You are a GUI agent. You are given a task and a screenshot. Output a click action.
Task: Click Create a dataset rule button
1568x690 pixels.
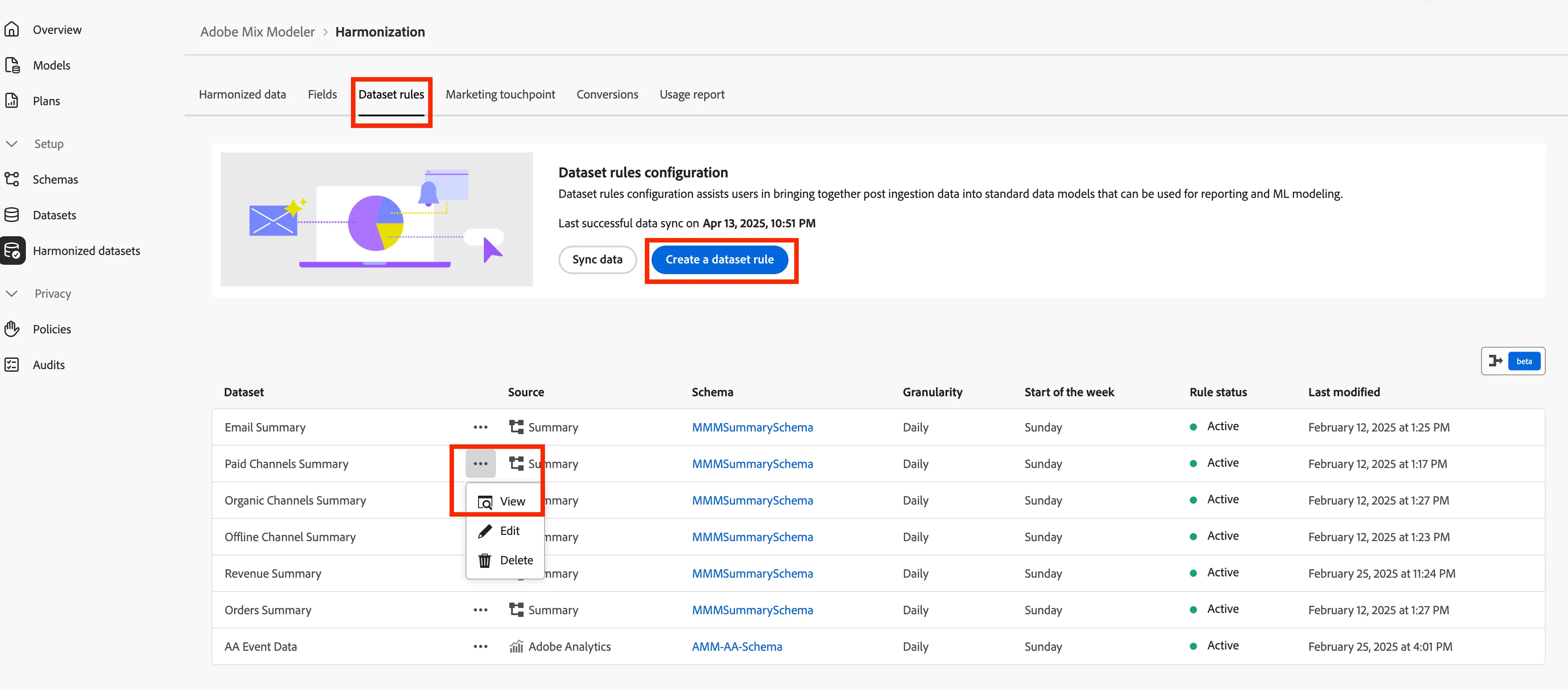tap(719, 259)
